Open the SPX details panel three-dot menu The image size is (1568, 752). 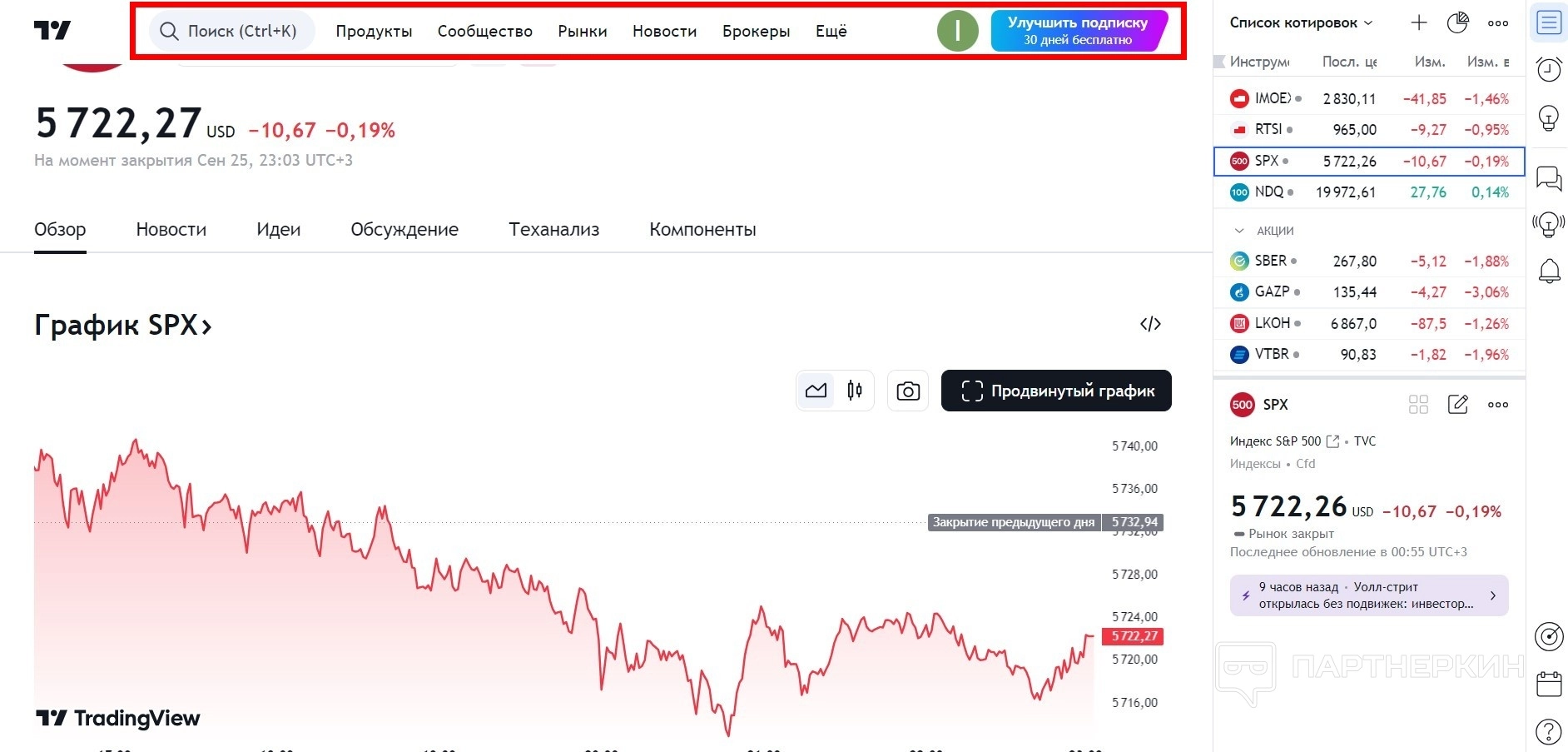pyautogui.click(x=1498, y=405)
